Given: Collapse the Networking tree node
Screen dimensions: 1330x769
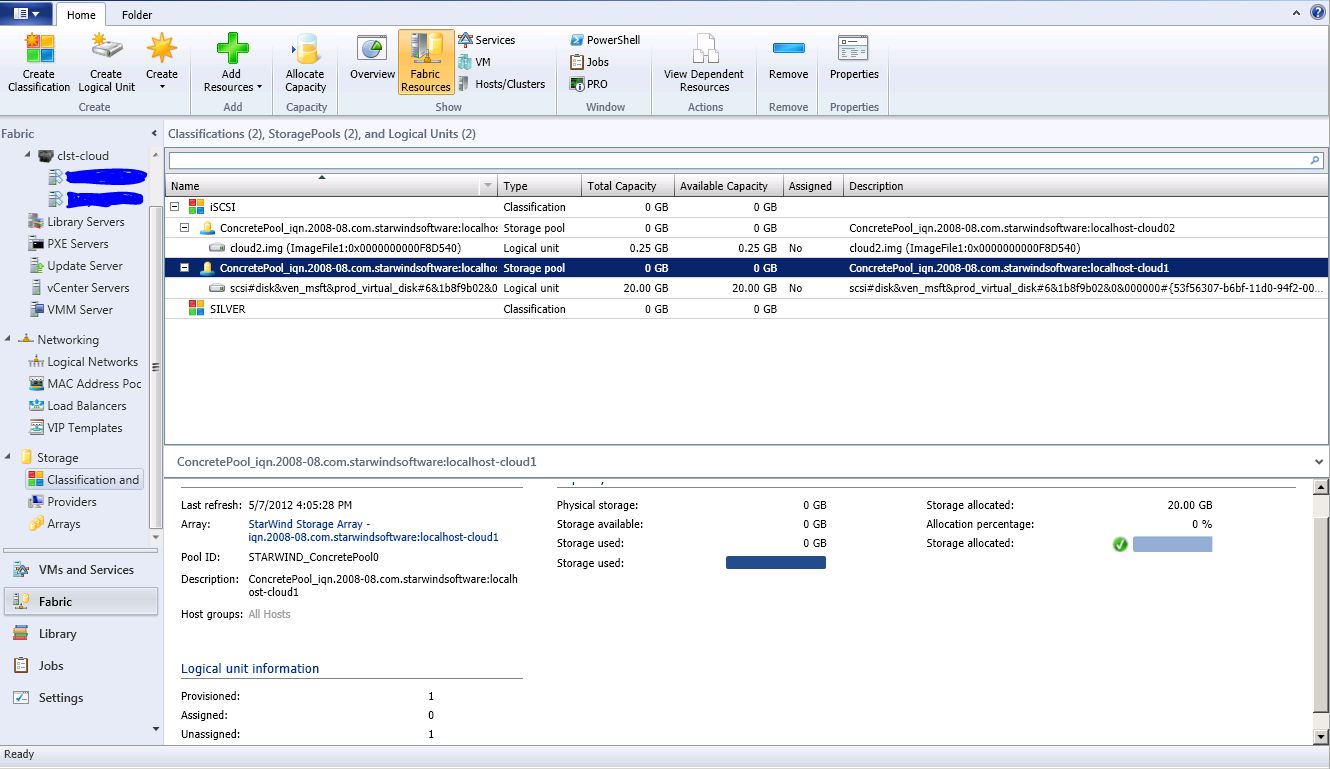Looking at the screenshot, I should [9, 340].
